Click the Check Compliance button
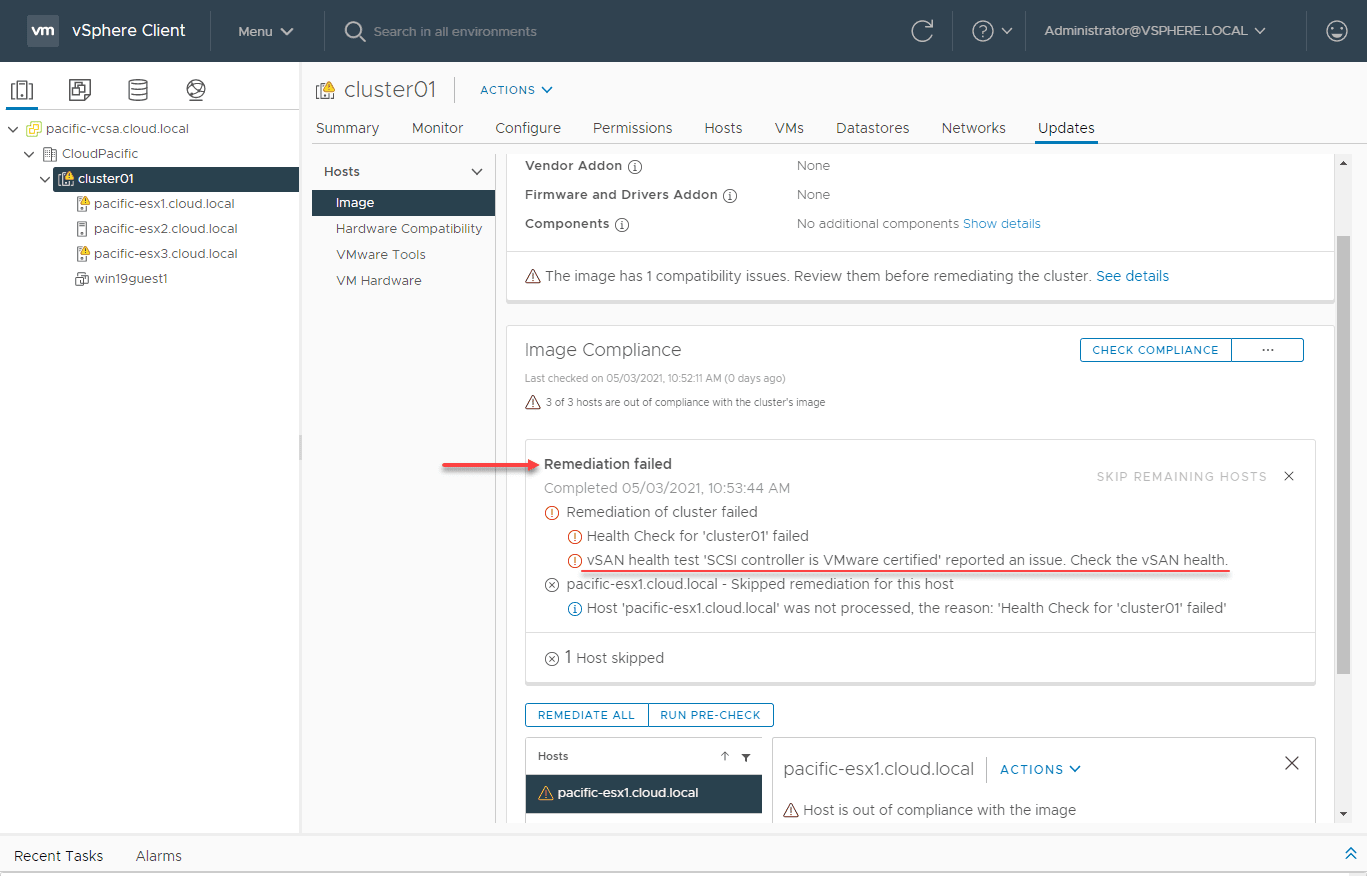The height and width of the screenshot is (876, 1367). point(1155,350)
